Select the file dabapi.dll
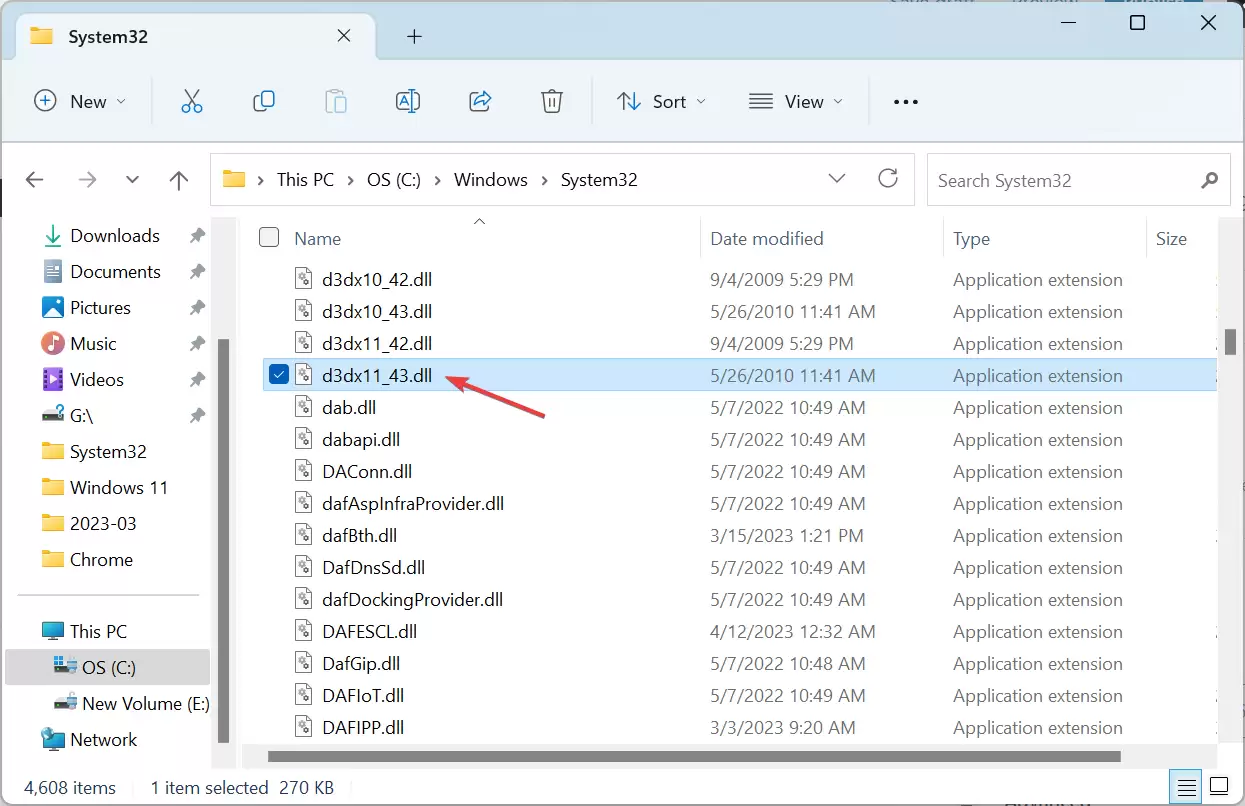The height and width of the screenshot is (806, 1245). coord(361,440)
